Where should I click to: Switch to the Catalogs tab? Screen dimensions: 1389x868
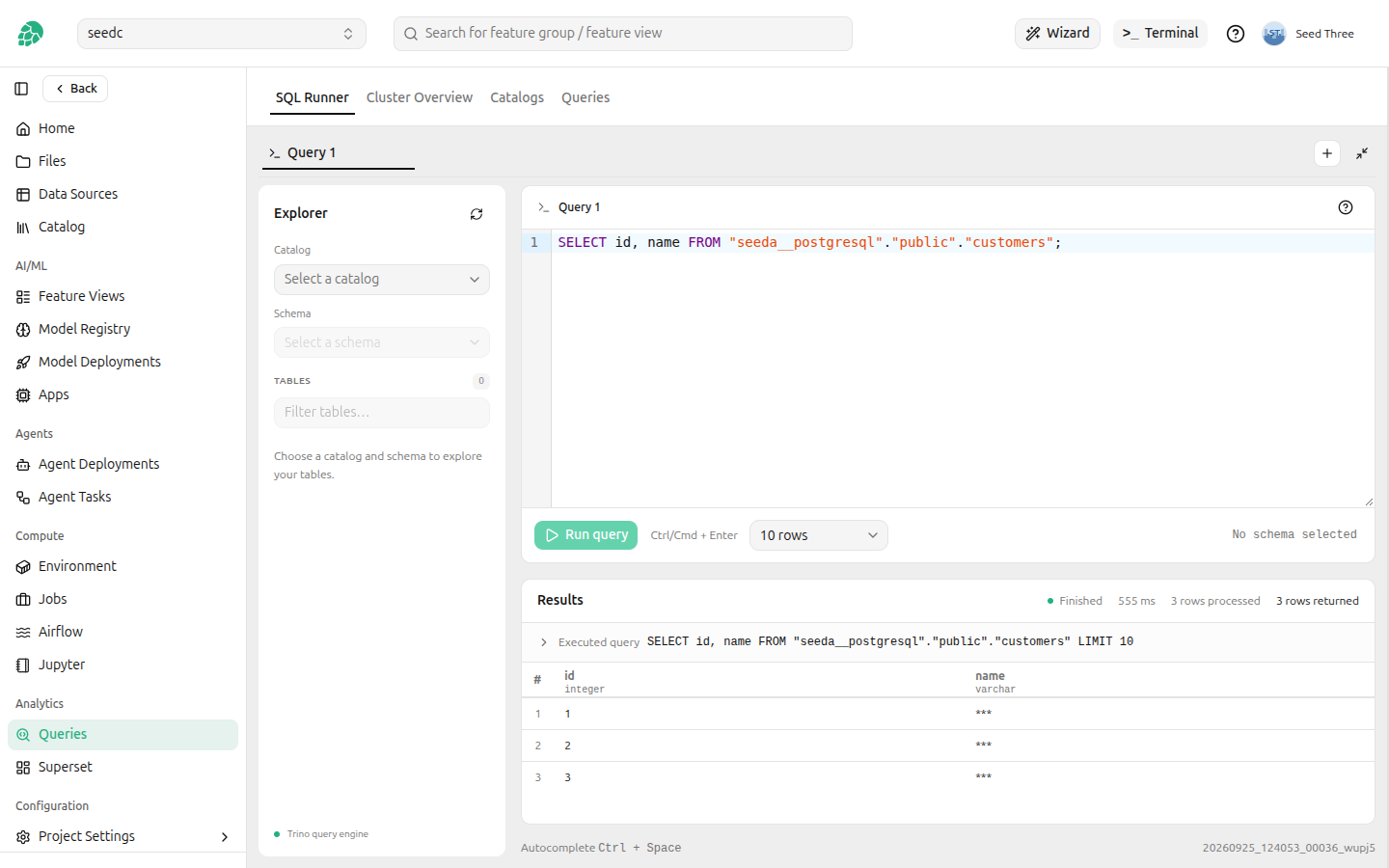[x=517, y=97]
